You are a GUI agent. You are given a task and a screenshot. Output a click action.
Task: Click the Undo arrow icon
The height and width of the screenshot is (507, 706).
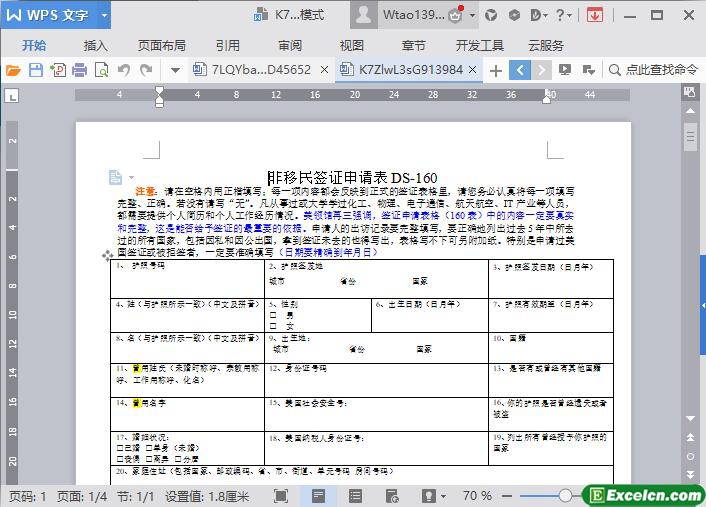tap(124, 70)
